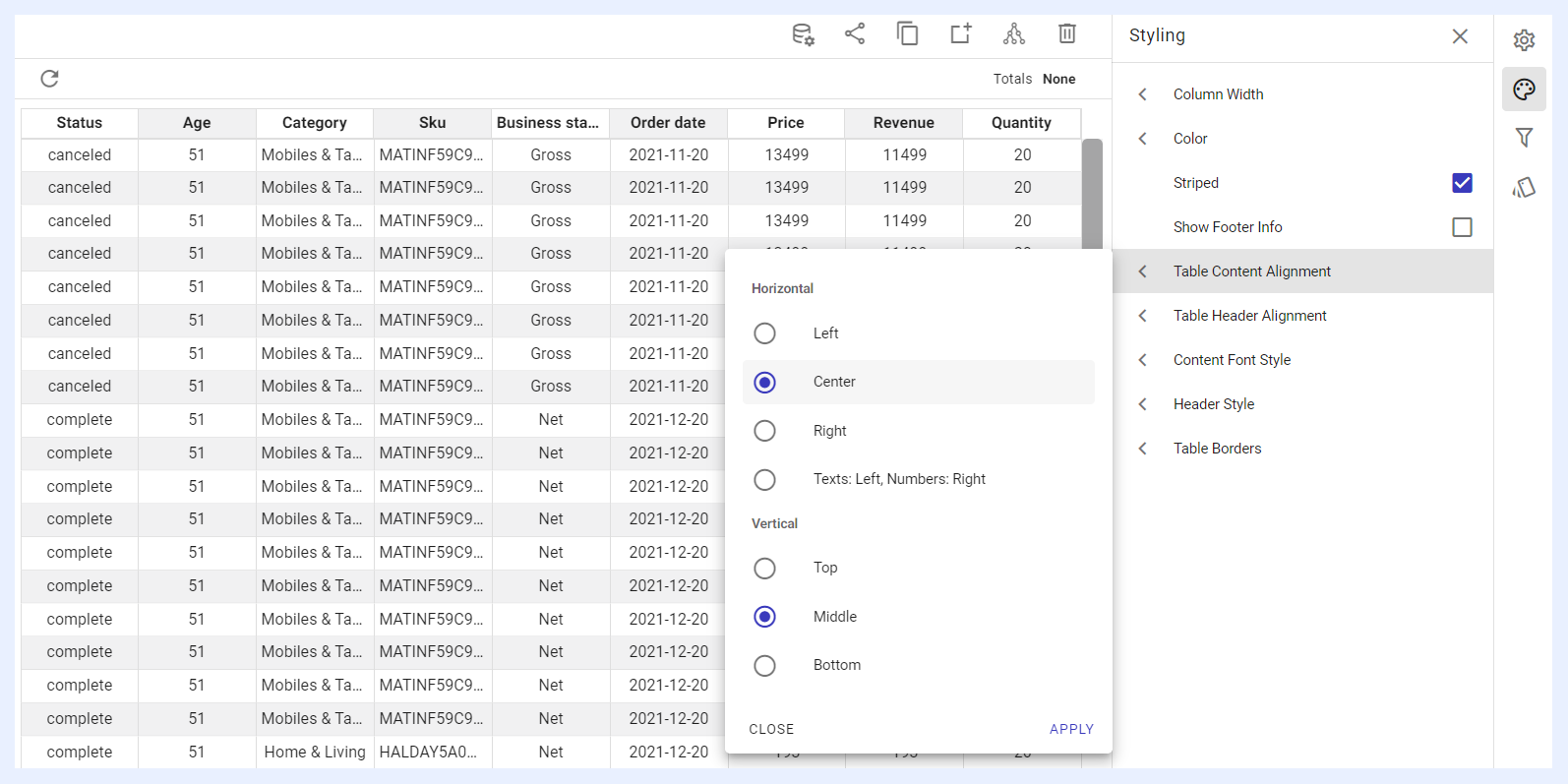Expand Table Header Alignment option
The width and height of the screenshot is (1568, 784).
(1302, 316)
